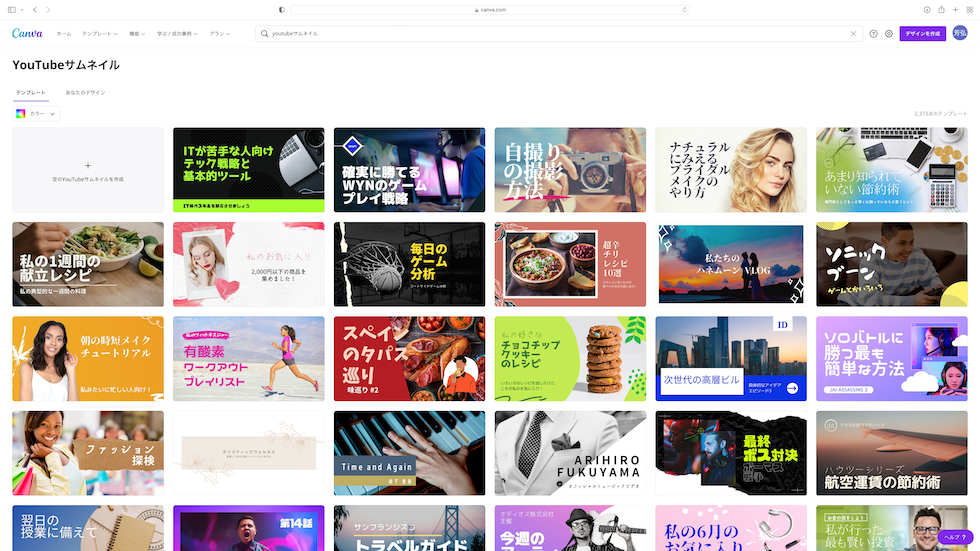
Task: Expand the テンプレート menu
Action: click(100, 34)
